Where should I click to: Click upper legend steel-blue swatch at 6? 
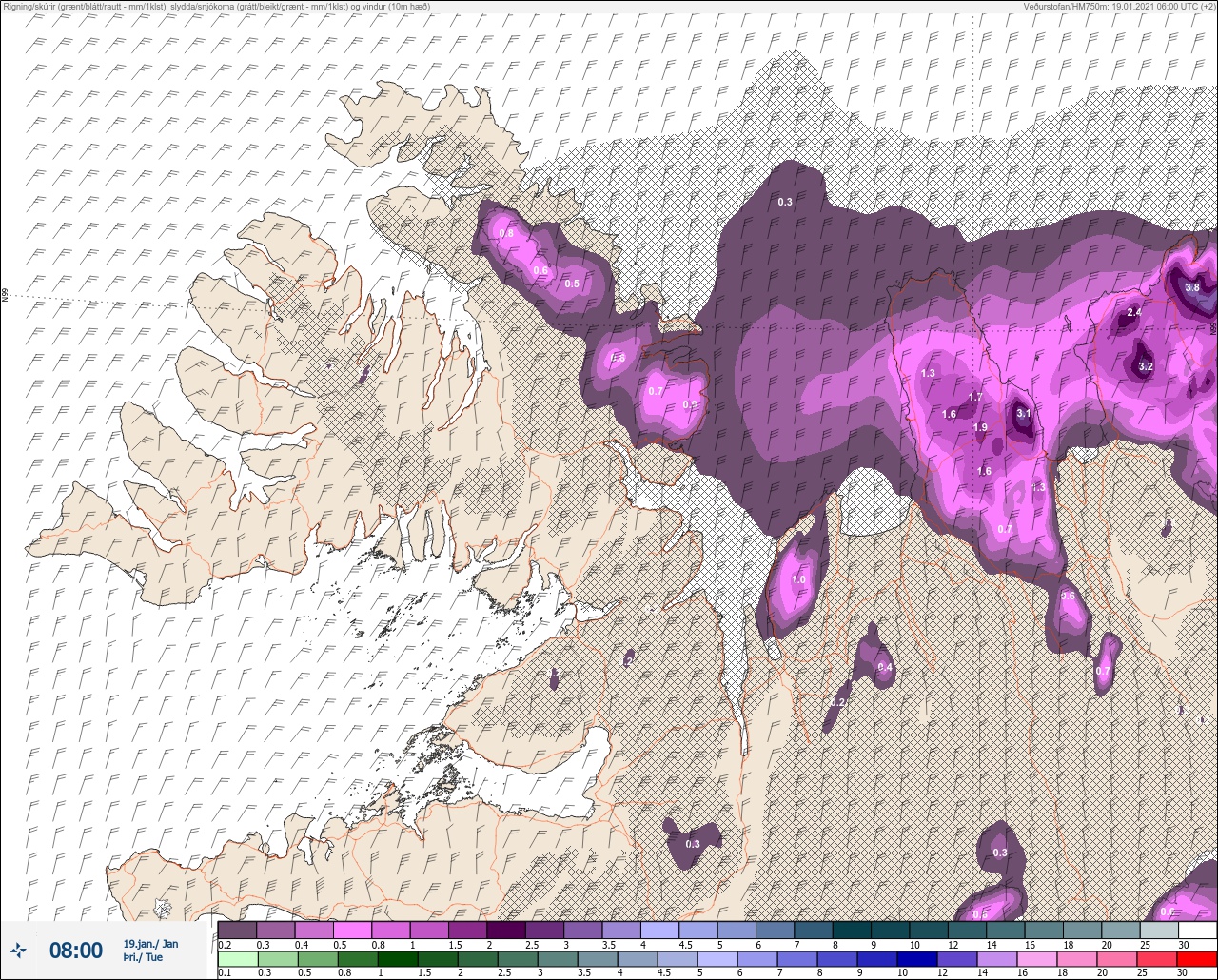pos(775,930)
